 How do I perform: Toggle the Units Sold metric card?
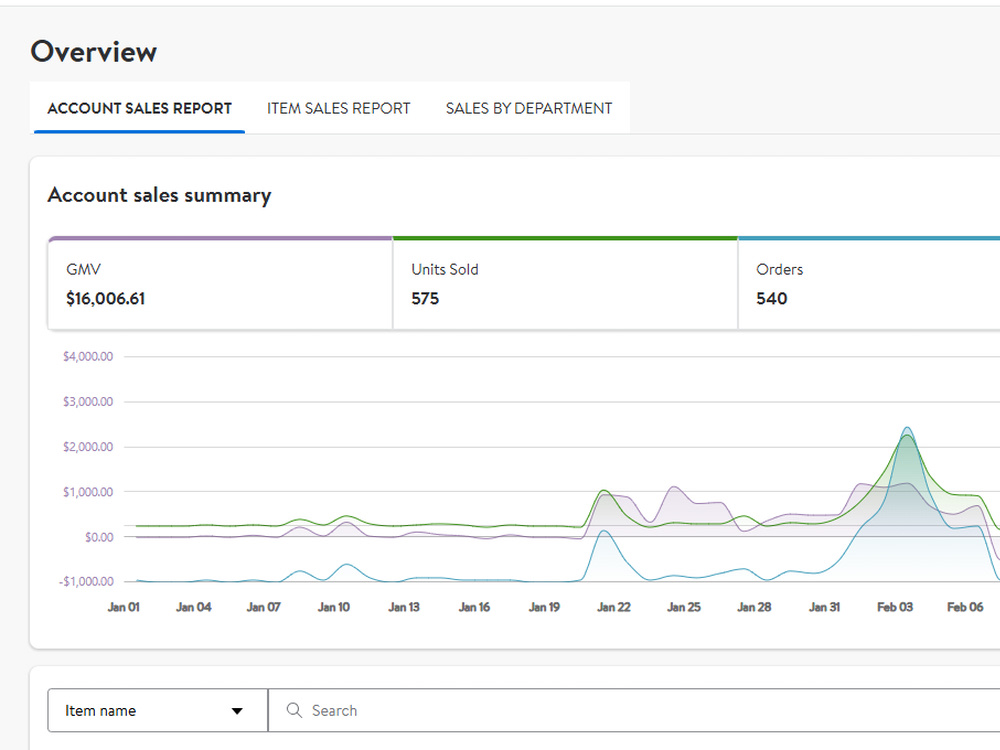[x=565, y=284]
